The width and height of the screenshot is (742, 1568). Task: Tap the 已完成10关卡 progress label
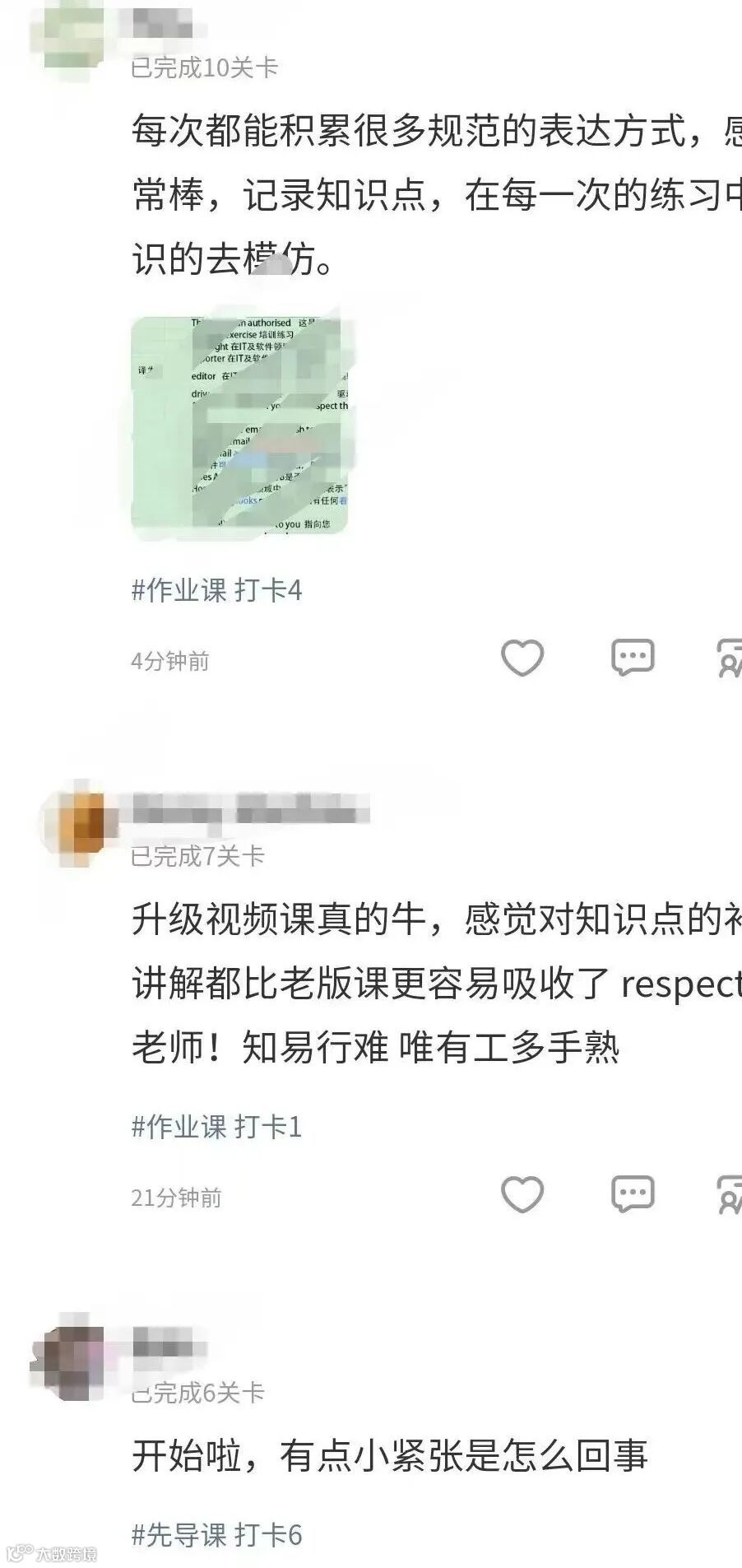pyautogui.click(x=205, y=67)
